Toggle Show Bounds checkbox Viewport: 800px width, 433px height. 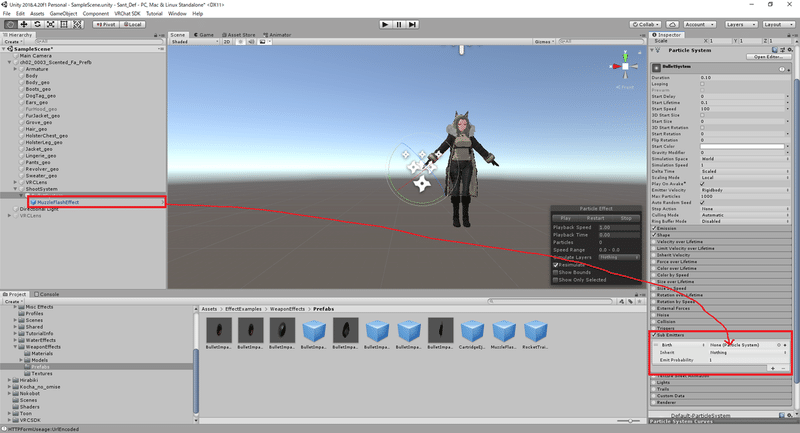point(556,272)
